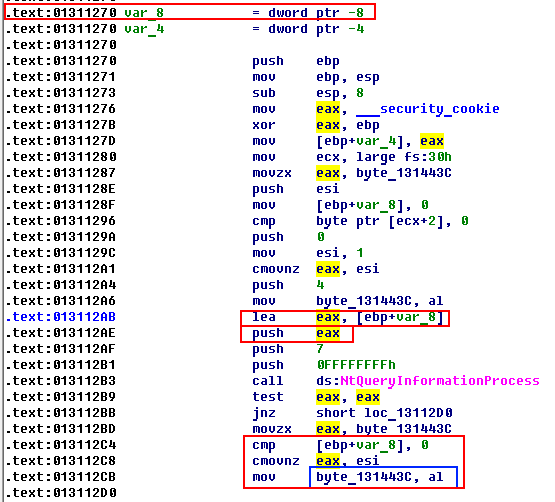This screenshot has height=502, width=555.
Task: Click highlighted eax in 'push eax' line
Action: (328, 333)
